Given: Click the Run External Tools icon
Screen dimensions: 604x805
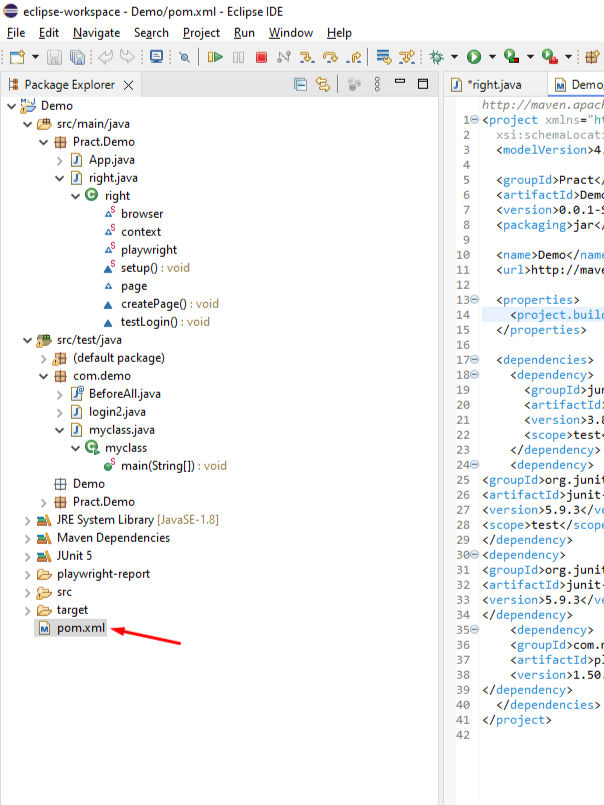Looking at the screenshot, I should [550, 56].
